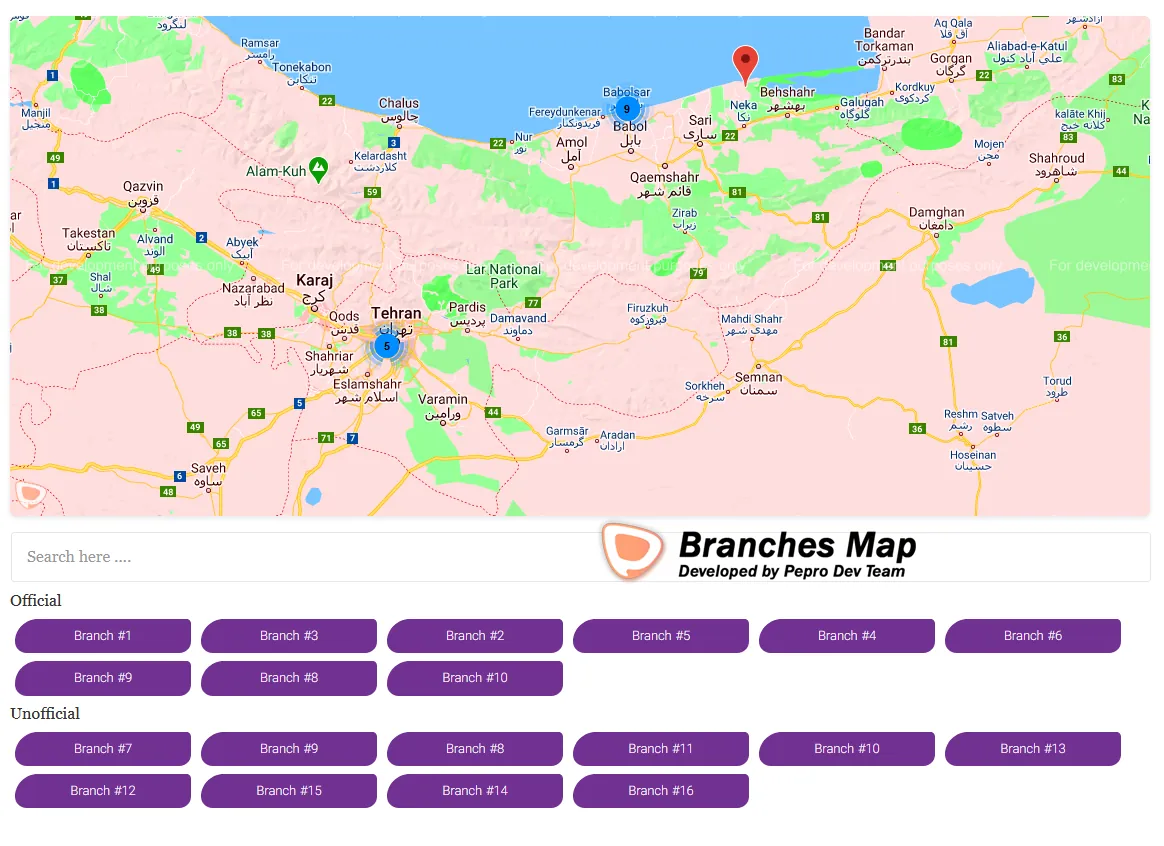Image resolution: width=1164 pixels, height=846 pixels.
Task: Select Unofficial Branch #14
Action: 475,791
